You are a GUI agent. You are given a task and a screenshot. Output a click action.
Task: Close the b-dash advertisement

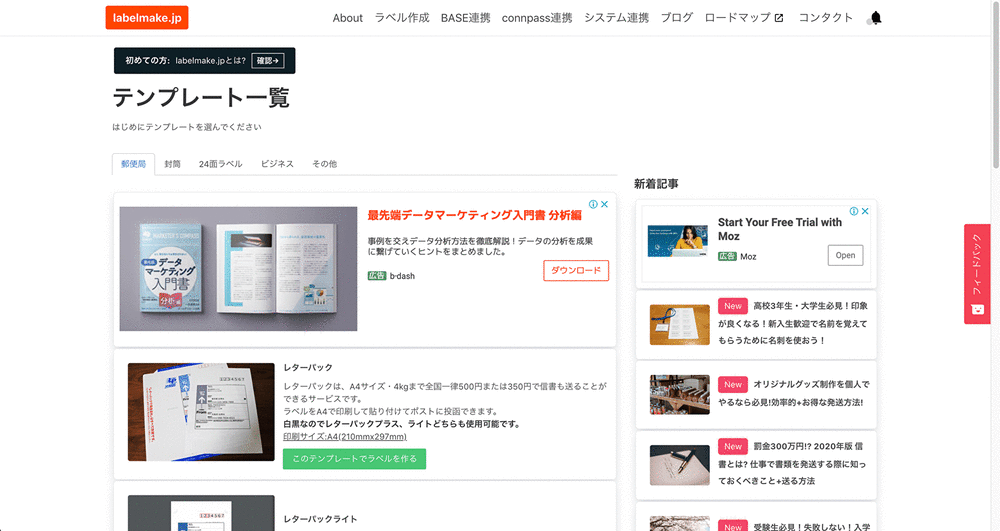pyautogui.click(x=604, y=204)
